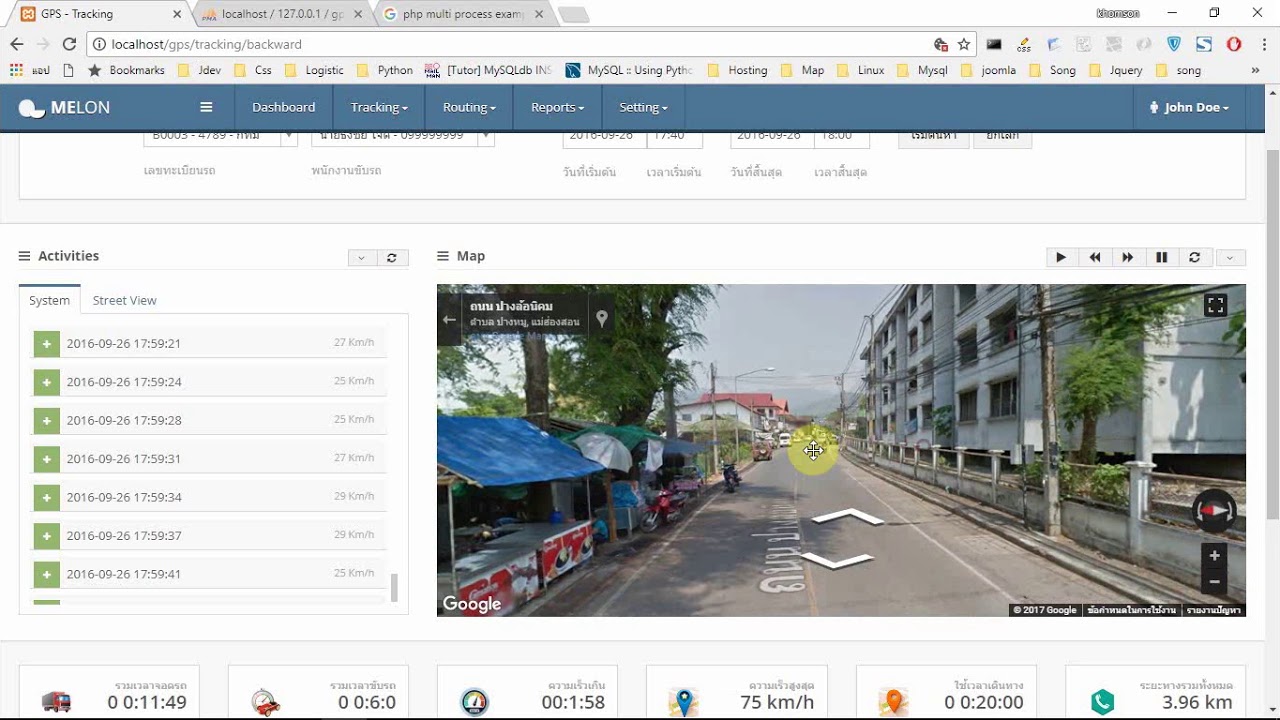
Task: Toggle the hamburger sidebar menu
Action: point(206,107)
